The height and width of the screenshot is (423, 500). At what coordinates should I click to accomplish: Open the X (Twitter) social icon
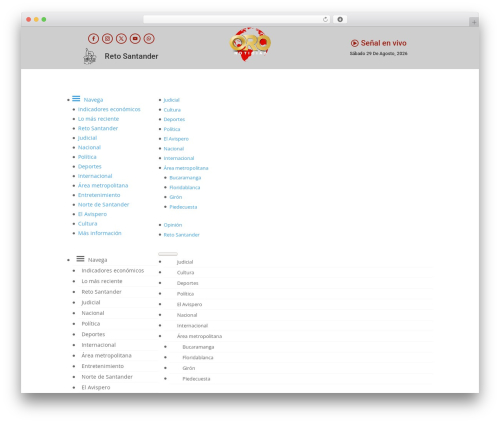pyautogui.click(x=121, y=39)
